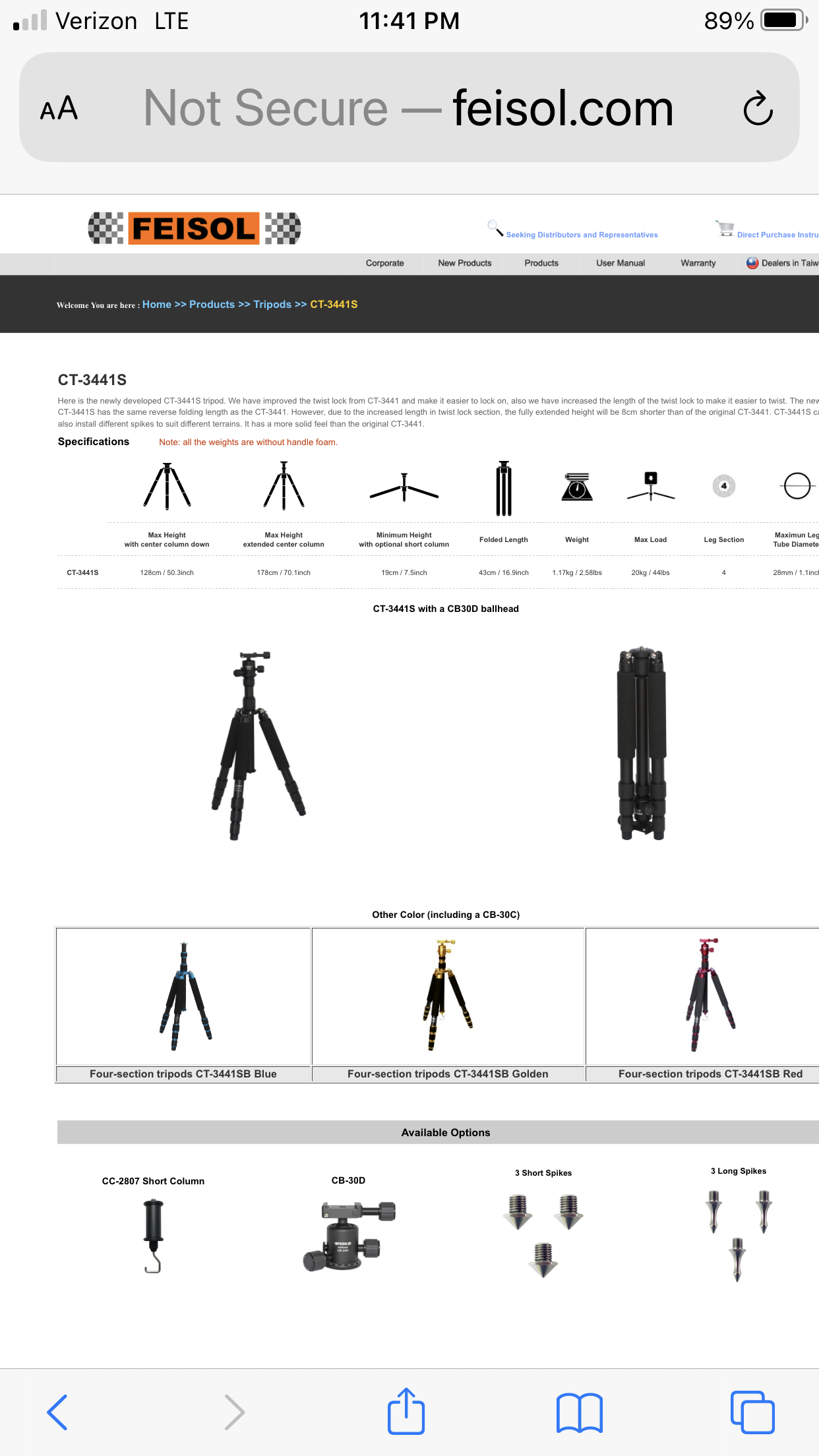Open Direct Purchase Instructions link
Viewport: 819px width, 1456px height.
[777, 235]
